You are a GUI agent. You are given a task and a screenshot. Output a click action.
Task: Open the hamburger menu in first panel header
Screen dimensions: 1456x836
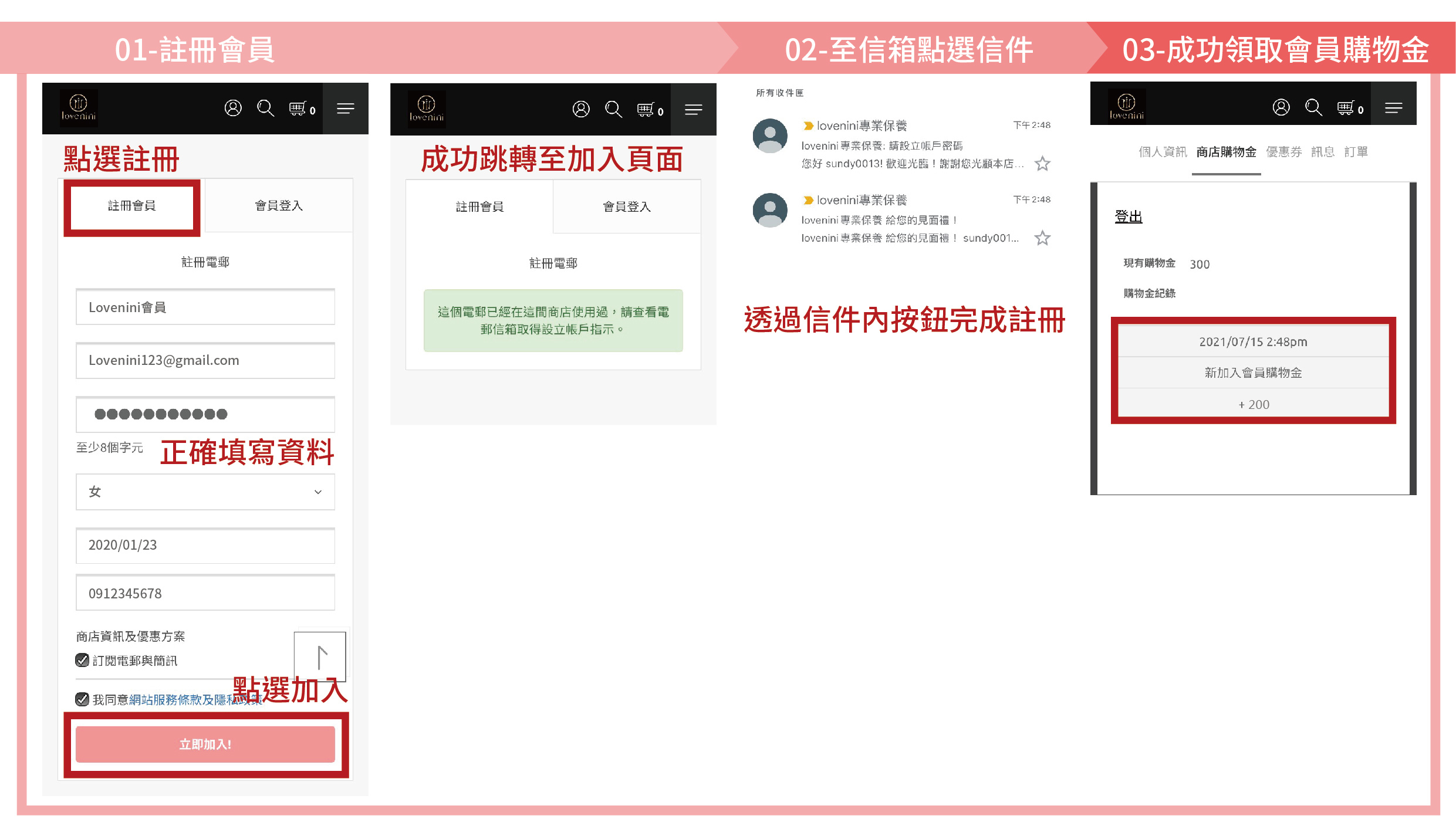(x=345, y=109)
